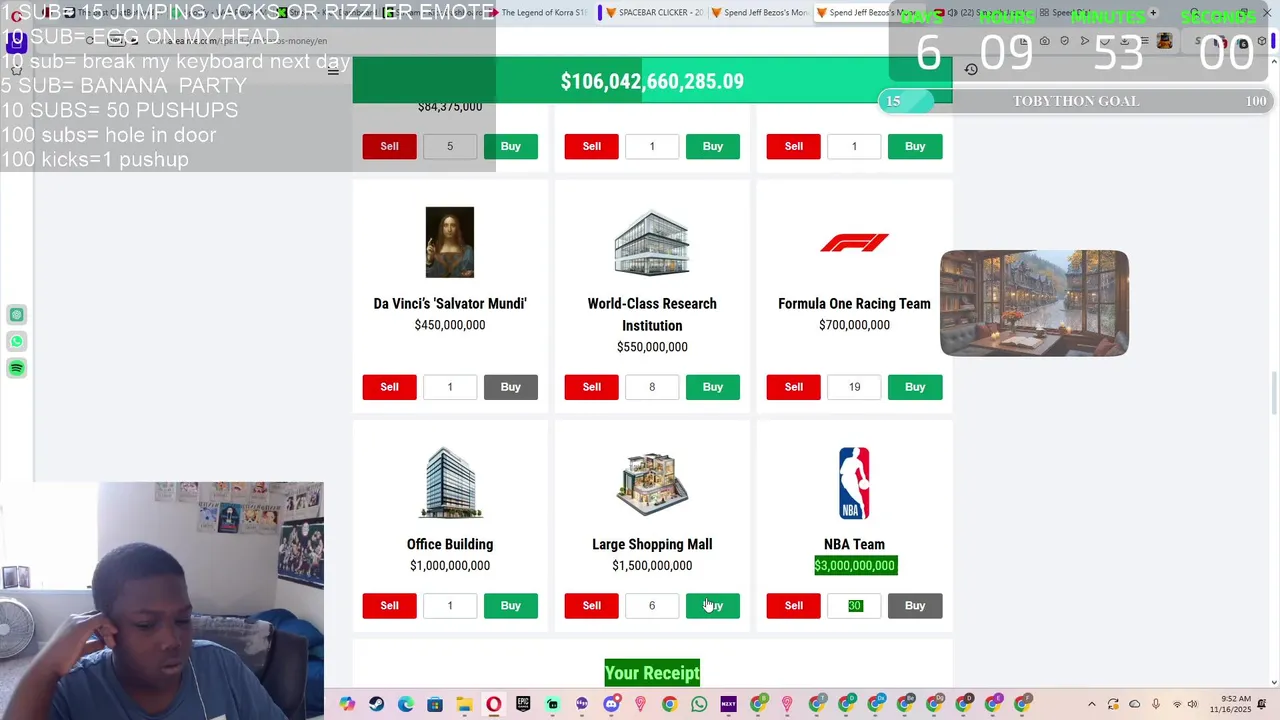This screenshot has width=1280, height=720.
Task: Sell an NBA Team
Action: click(x=793, y=605)
